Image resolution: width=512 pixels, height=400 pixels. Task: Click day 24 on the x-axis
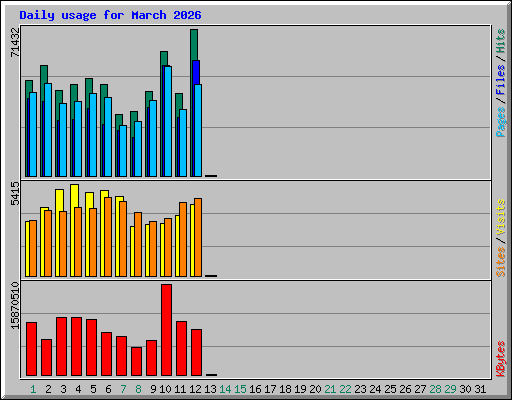point(375,389)
